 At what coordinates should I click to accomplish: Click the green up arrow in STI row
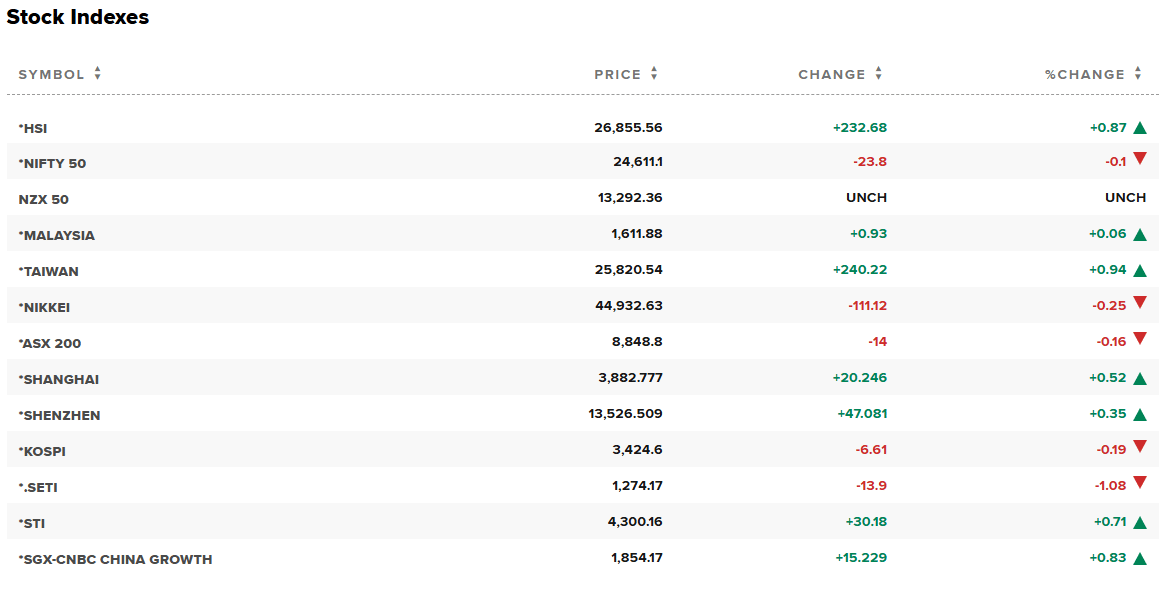coord(1140,522)
